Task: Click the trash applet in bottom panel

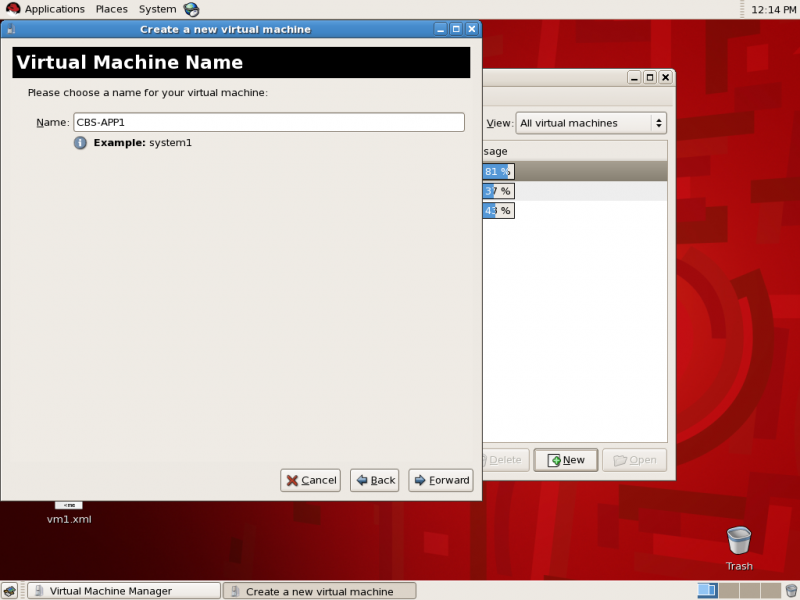Action: coord(791,591)
